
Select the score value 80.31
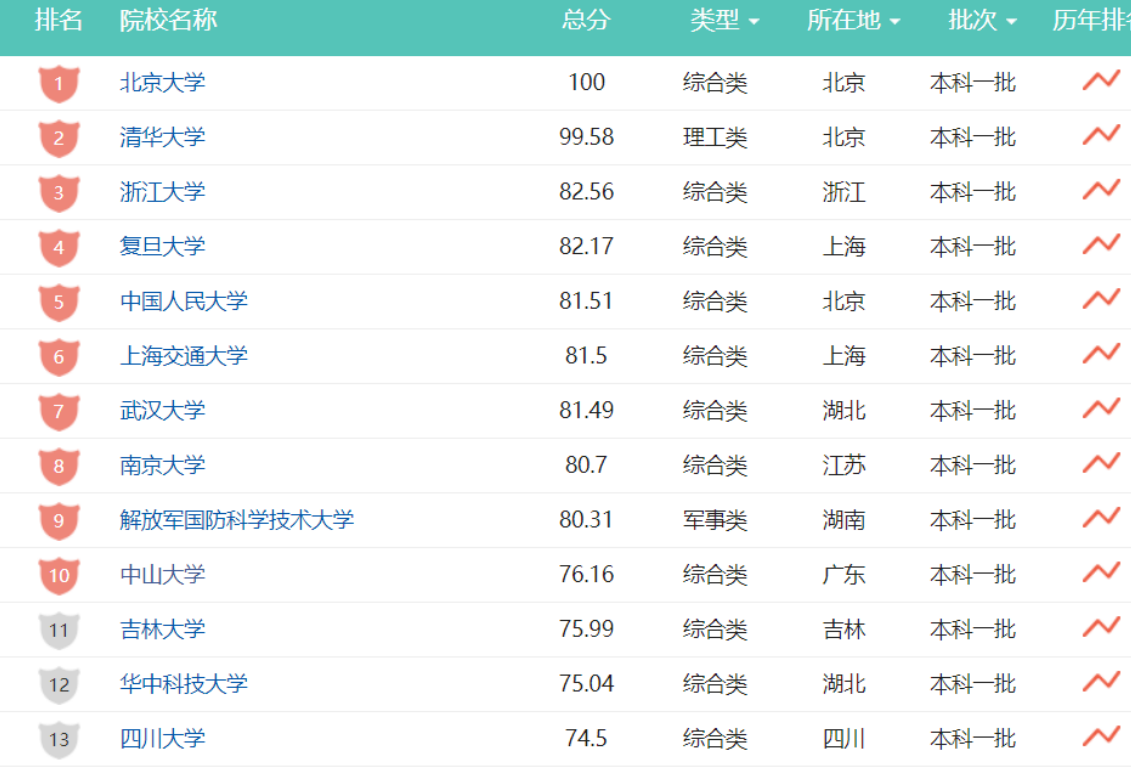coord(586,520)
